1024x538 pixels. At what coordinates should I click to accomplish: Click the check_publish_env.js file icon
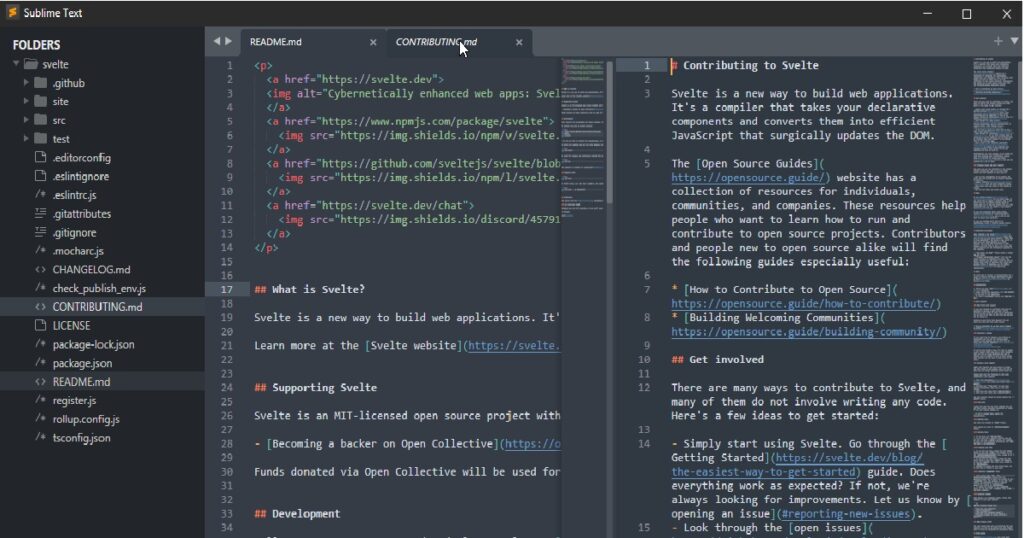[40, 288]
